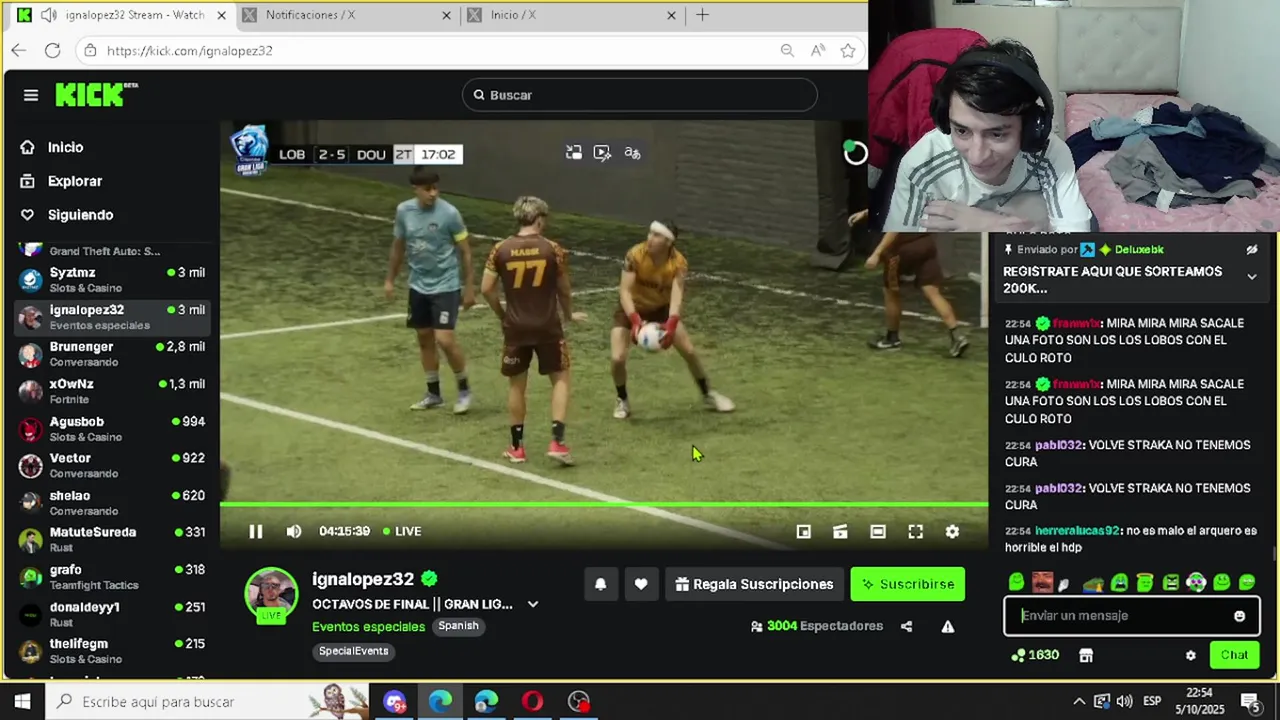Viewport: 1280px width, 720px height.
Task: Open MatuteSureda Rust channel in sidebar
Action: [x=113, y=540]
